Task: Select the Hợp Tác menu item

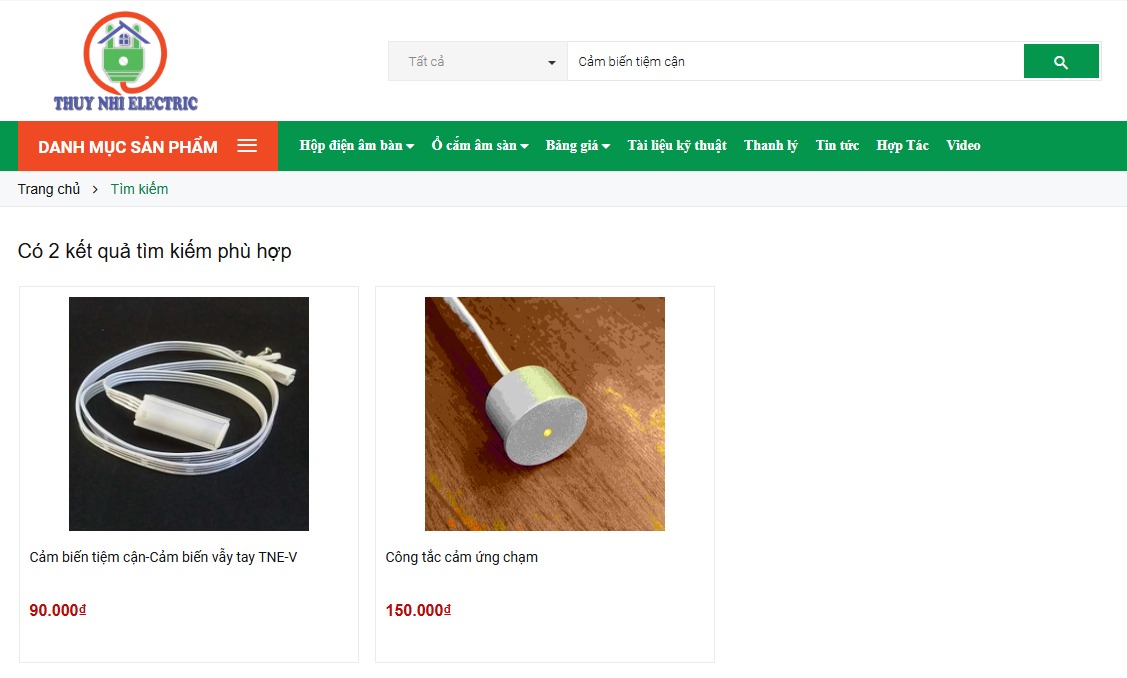Action: pyautogui.click(x=903, y=145)
